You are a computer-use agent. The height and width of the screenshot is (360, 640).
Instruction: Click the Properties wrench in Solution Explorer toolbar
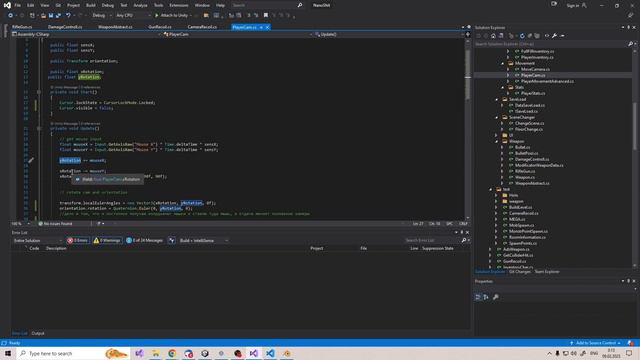[554, 36]
